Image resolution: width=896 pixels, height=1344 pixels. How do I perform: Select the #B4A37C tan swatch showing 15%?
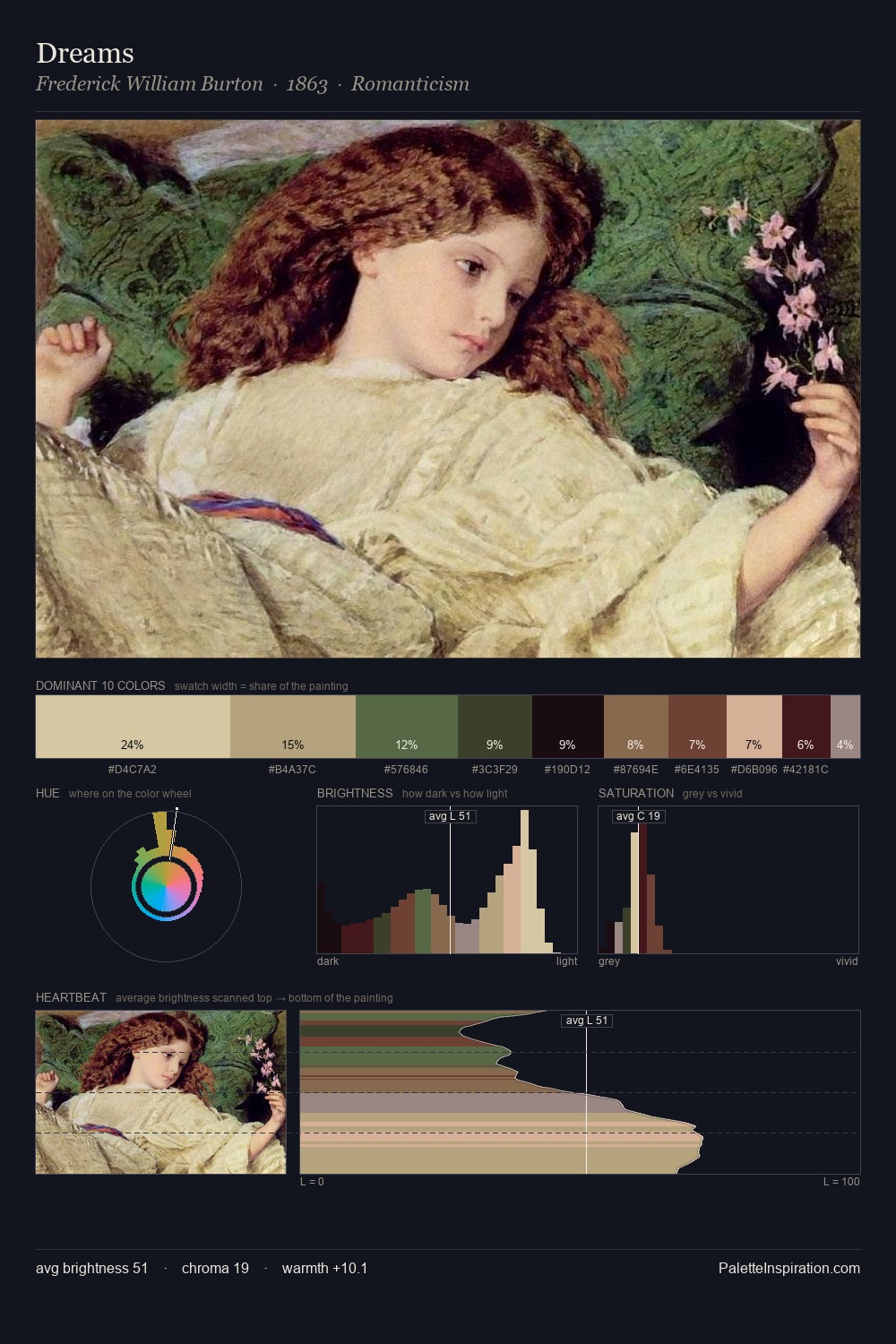point(293,727)
